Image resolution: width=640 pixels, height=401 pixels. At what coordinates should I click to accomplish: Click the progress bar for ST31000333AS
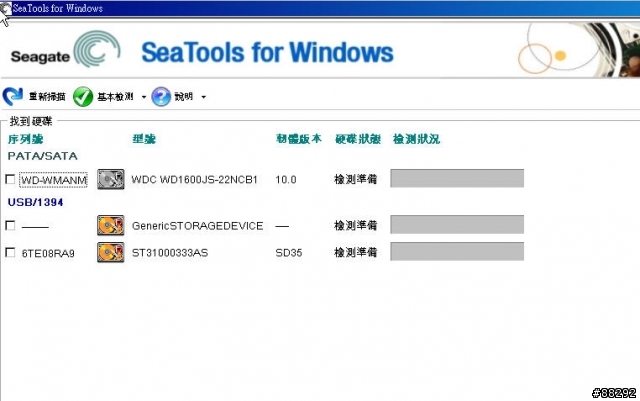[457, 252]
